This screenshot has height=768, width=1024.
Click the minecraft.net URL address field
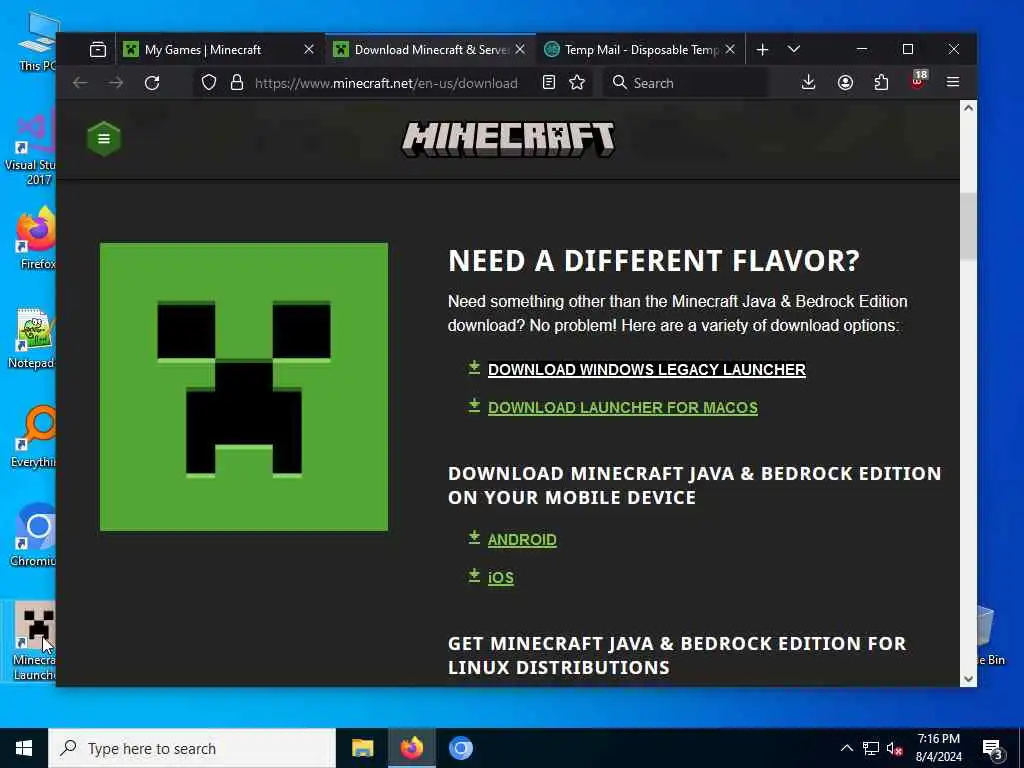tap(386, 83)
